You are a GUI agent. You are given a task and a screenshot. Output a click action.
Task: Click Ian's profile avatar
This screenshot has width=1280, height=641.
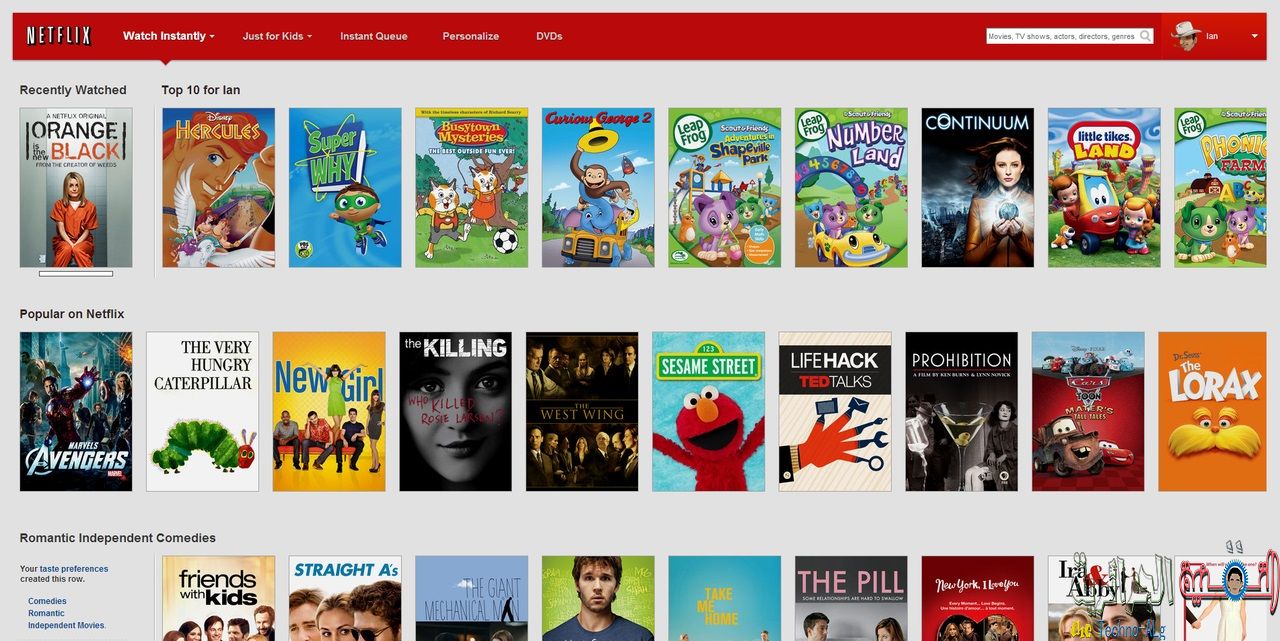(x=1185, y=36)
